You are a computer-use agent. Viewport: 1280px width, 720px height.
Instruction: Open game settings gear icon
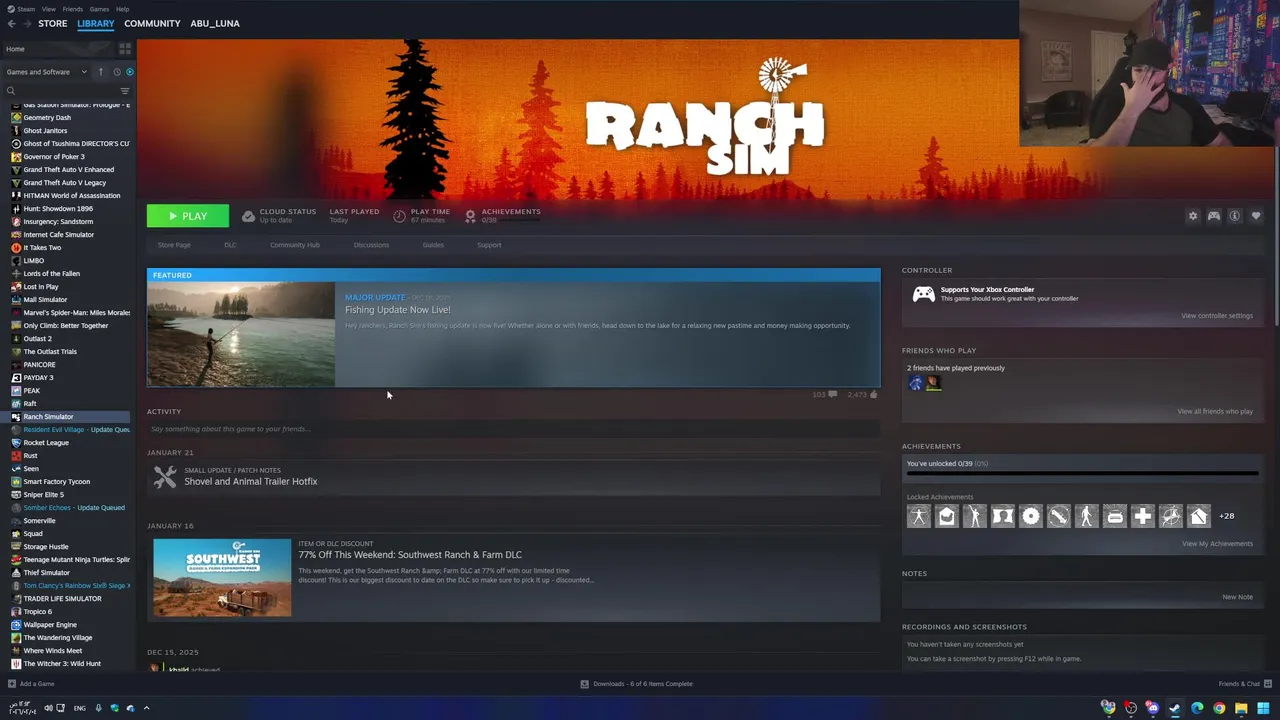coord(1192,216)
